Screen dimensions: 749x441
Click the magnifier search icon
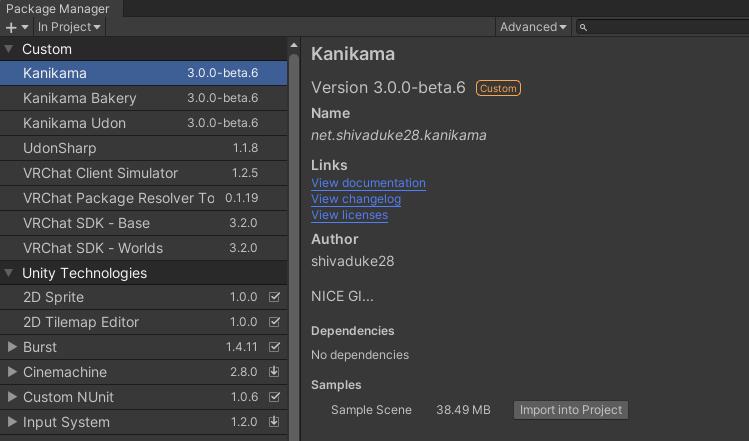click(583, 28)
